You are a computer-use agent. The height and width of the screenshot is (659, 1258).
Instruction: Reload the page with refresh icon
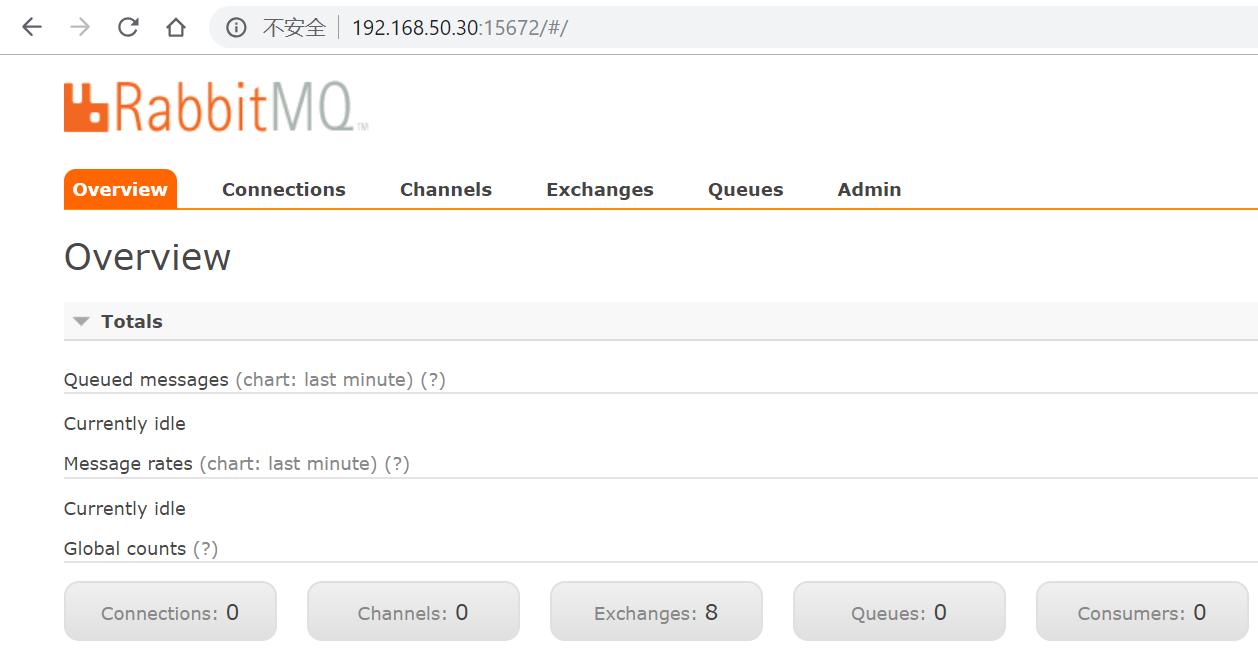128,27
